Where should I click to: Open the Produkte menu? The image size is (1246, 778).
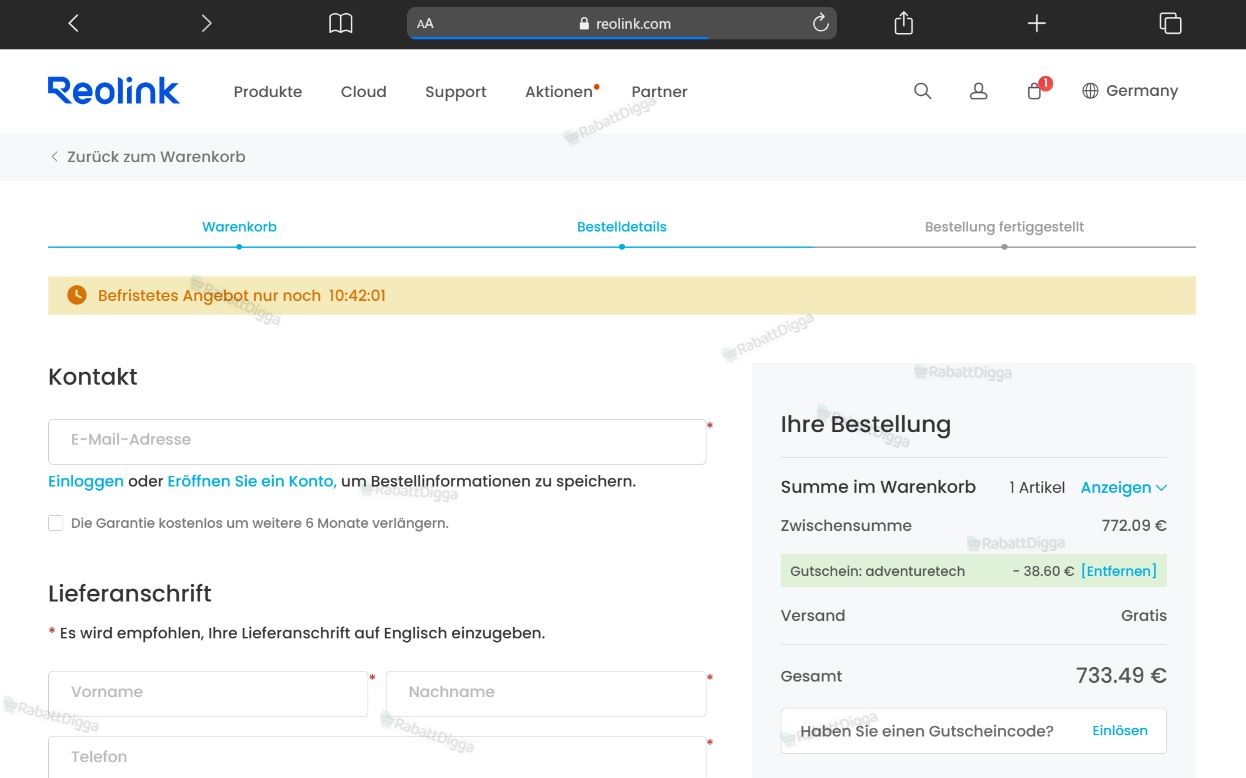pyautogui.click(x=268, y=92)
